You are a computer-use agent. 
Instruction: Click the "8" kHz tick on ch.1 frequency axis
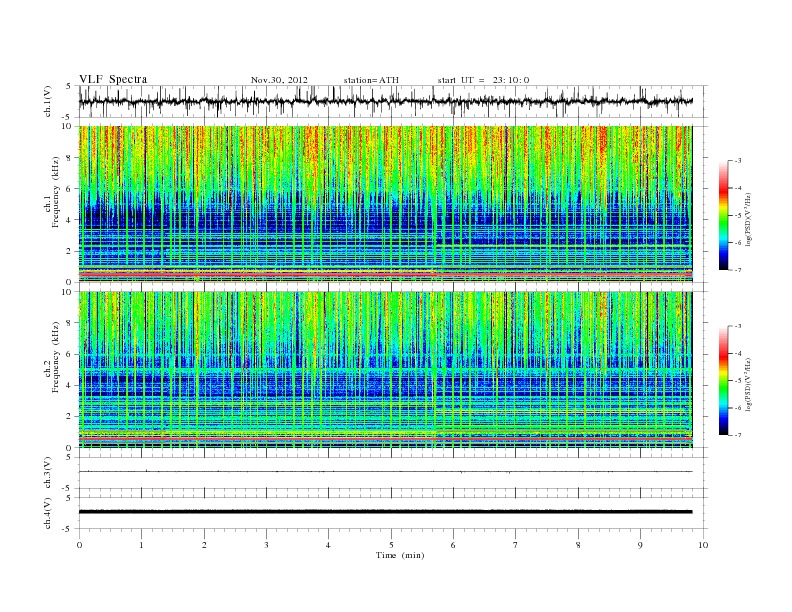[70, 158]
